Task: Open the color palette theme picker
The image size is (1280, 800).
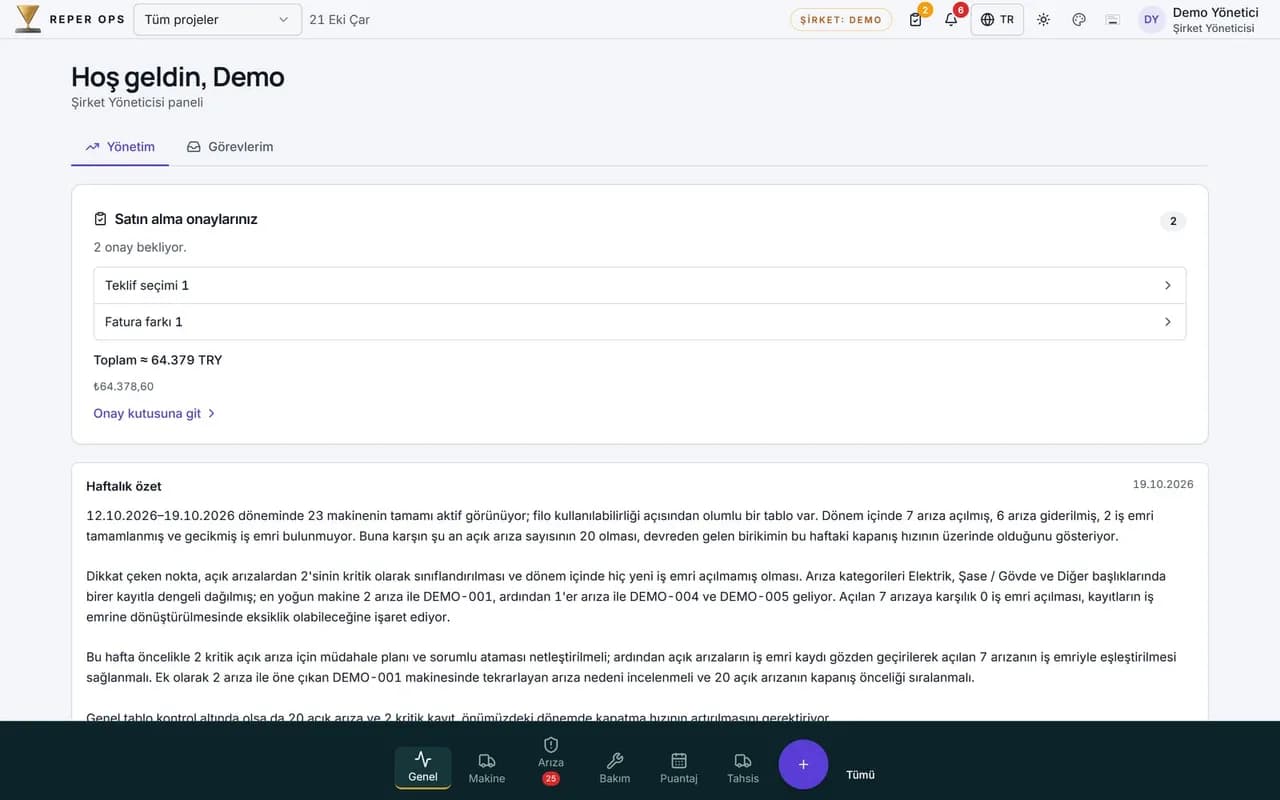Action: (1079, 19)
